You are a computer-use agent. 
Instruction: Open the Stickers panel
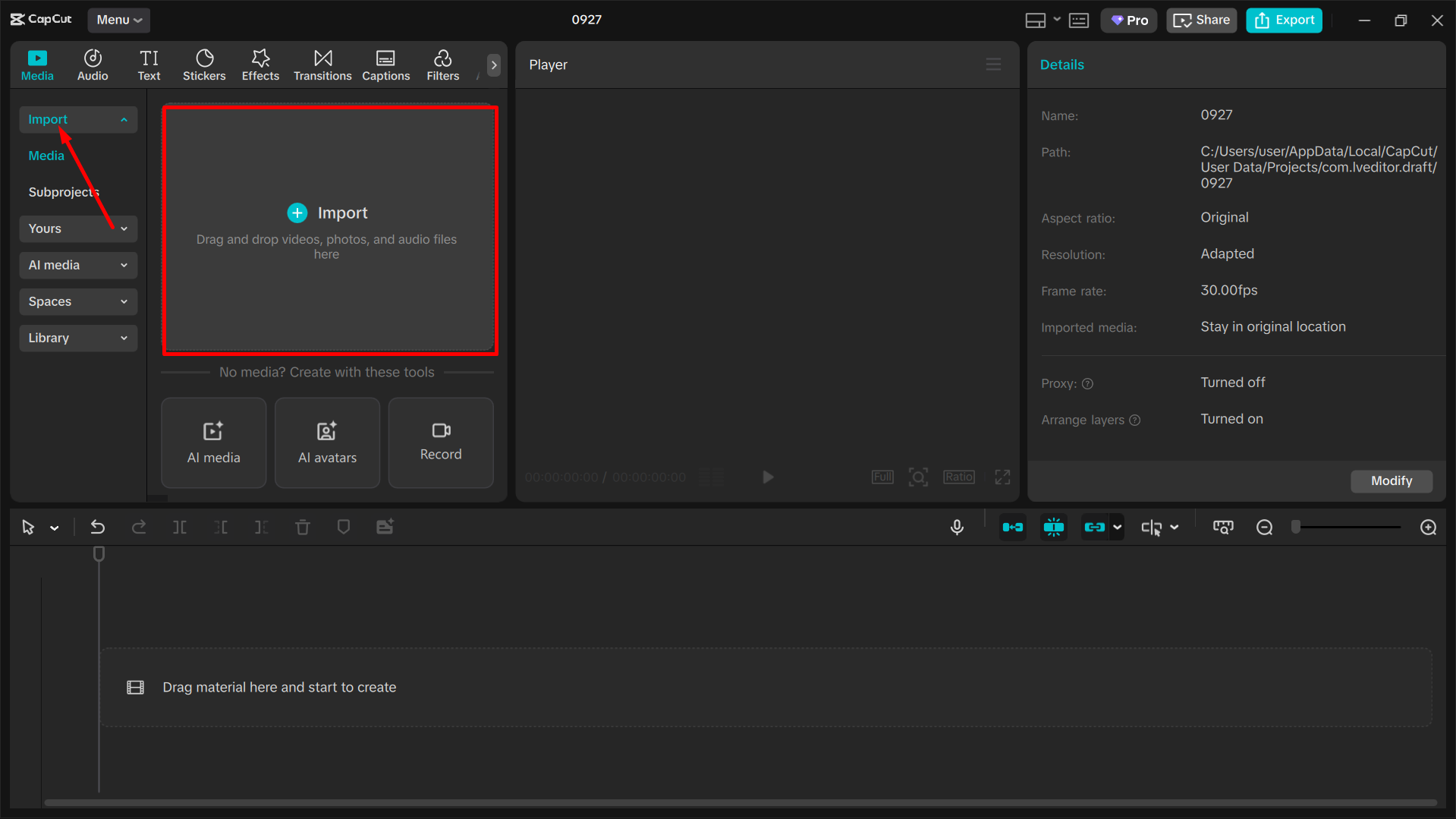(203, 65)
